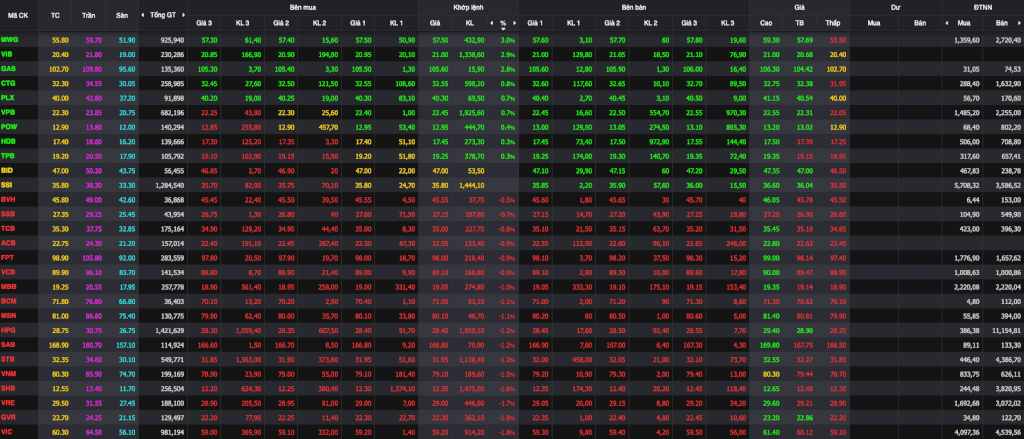Select the VRE ticker

click(x=8, y=402)
